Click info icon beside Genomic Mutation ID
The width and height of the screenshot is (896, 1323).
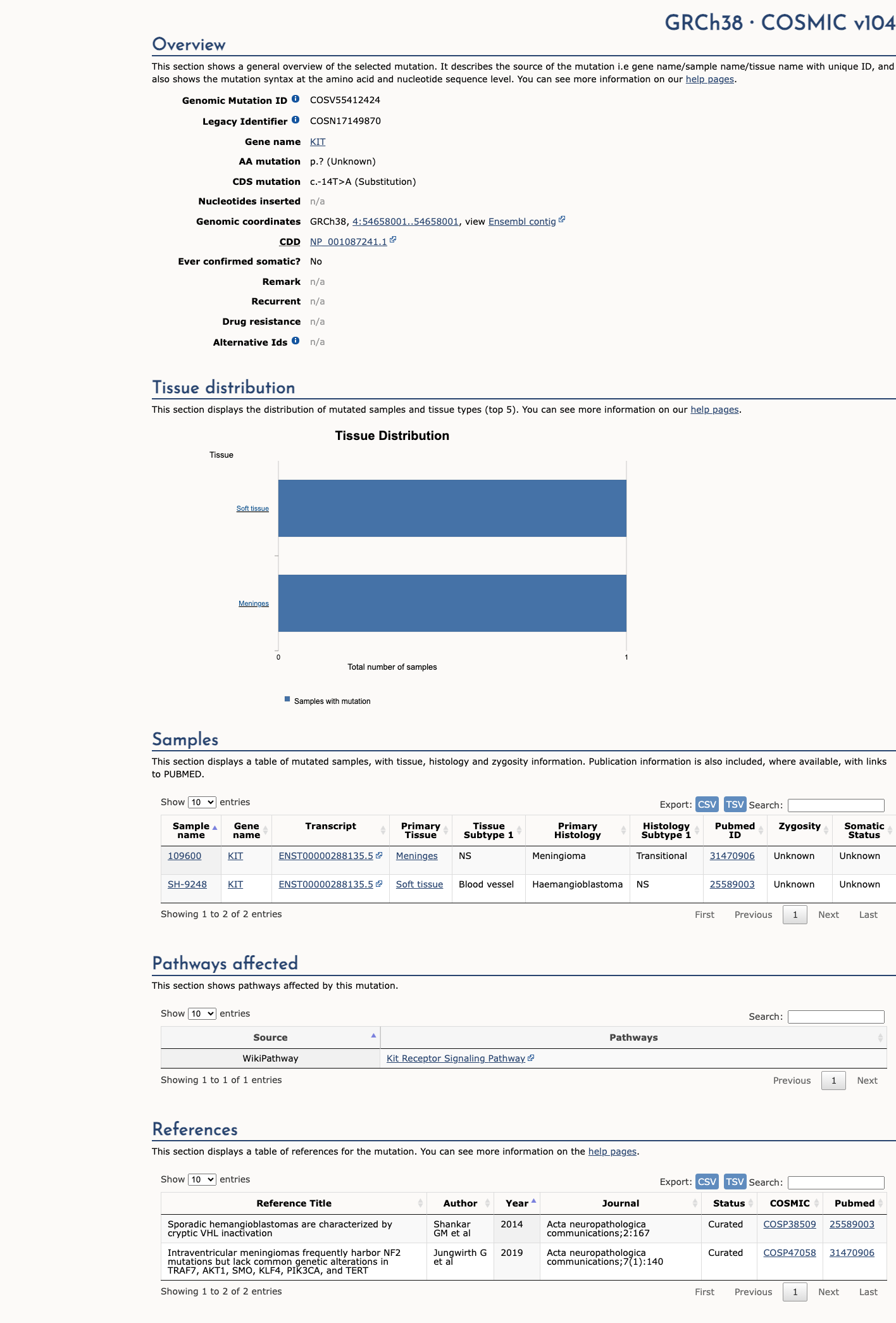tap(296, 99)
